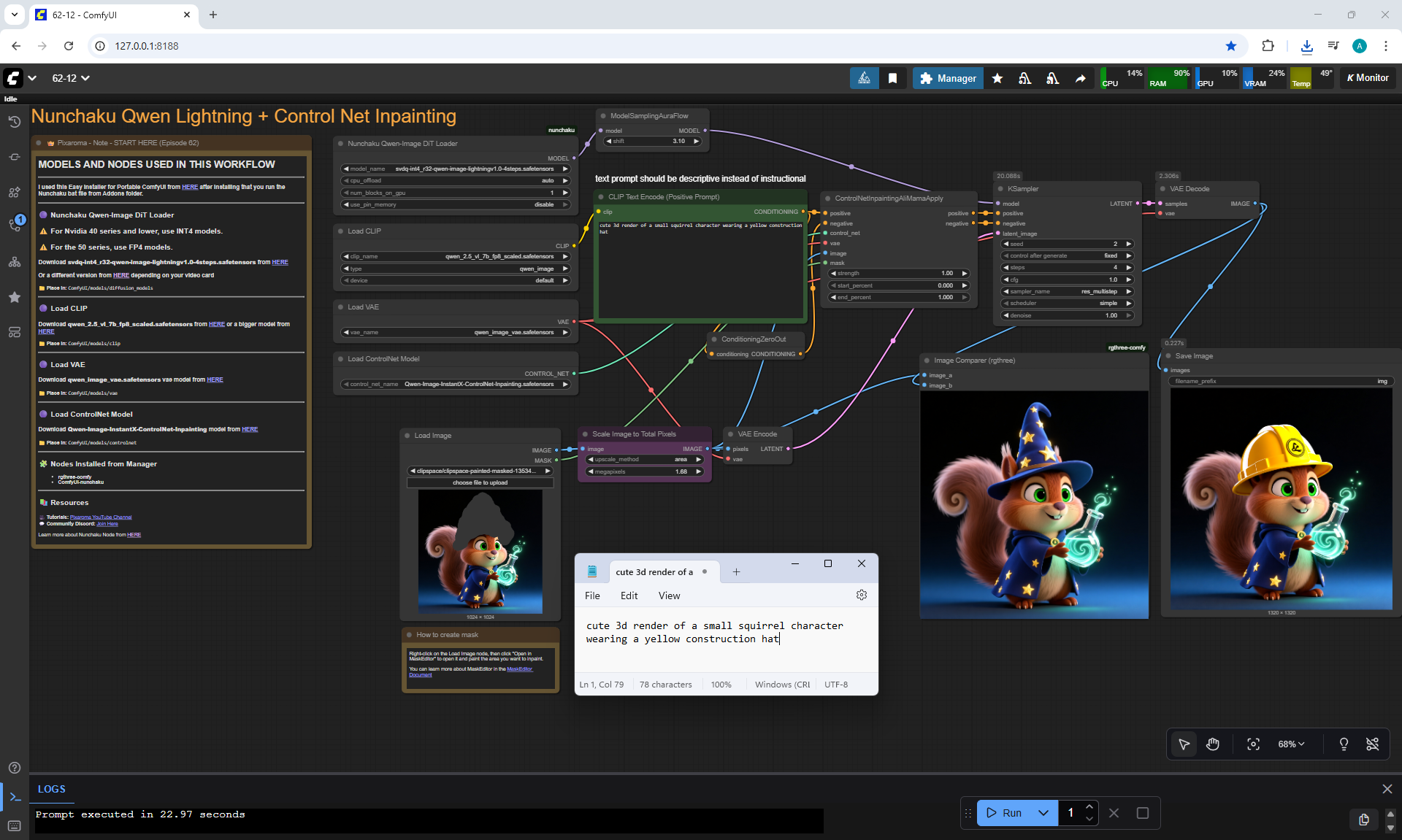Toggle link visibility icon in canvas toolbar

1372,744
